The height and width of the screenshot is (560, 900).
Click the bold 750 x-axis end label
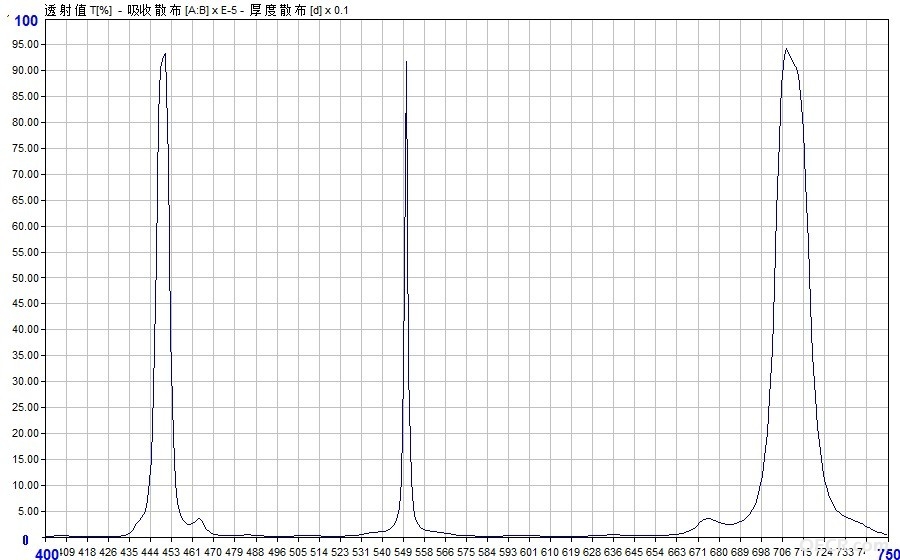[889, 554]
